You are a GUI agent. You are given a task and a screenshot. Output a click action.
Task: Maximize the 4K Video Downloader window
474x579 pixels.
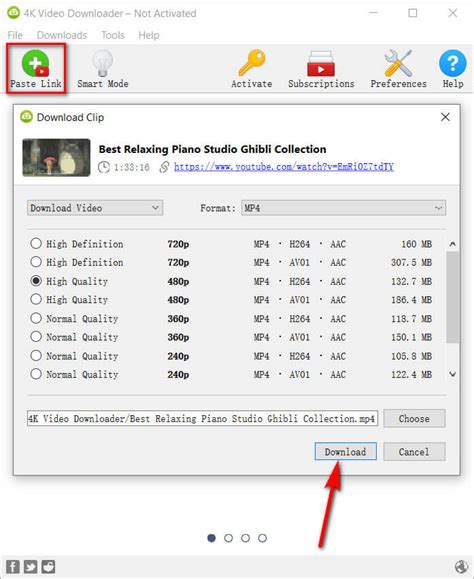pos(413,13)
